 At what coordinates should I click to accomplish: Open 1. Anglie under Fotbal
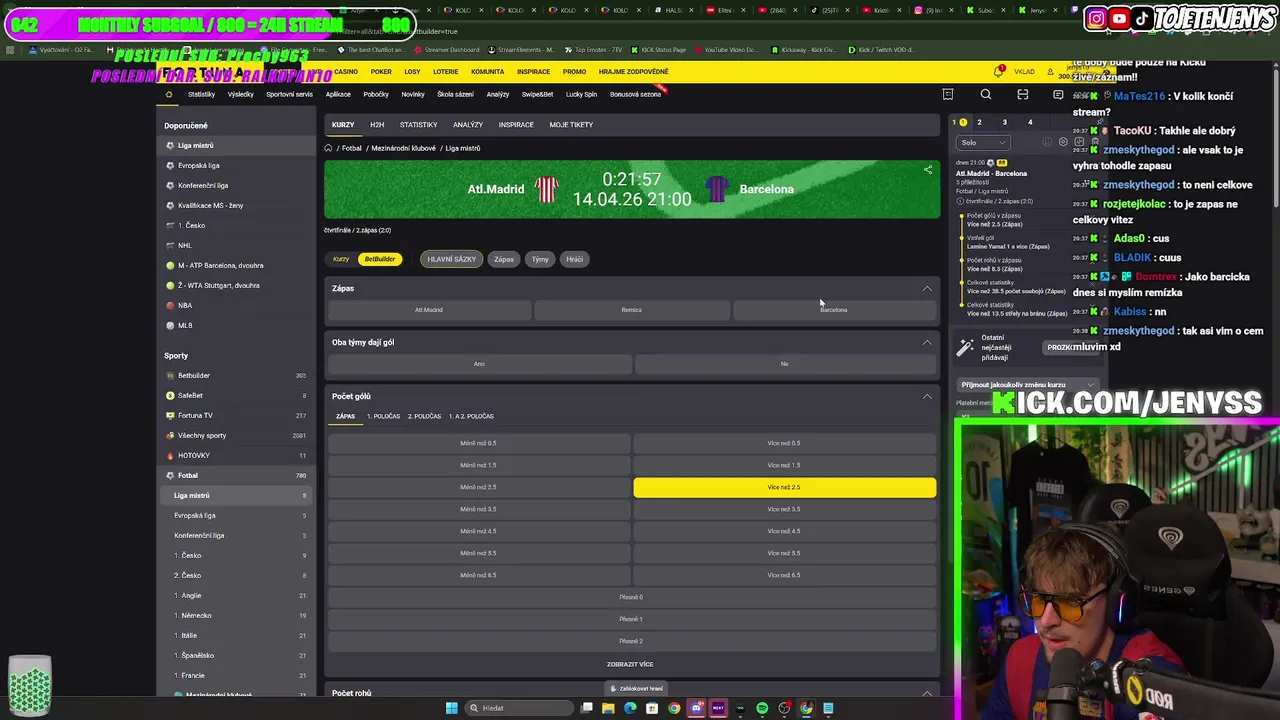(188, 595)
